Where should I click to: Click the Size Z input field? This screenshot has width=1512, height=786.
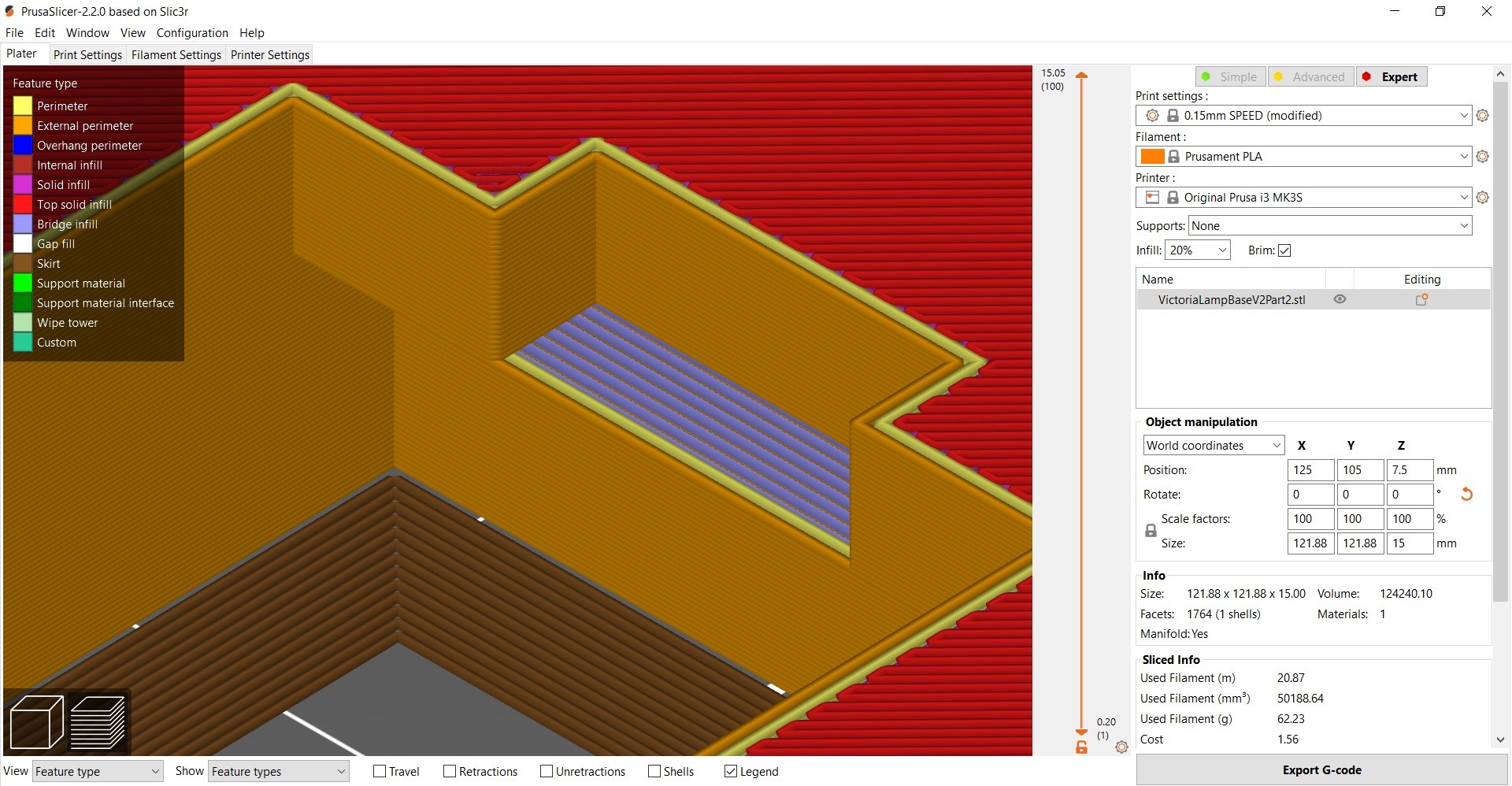1409,543
